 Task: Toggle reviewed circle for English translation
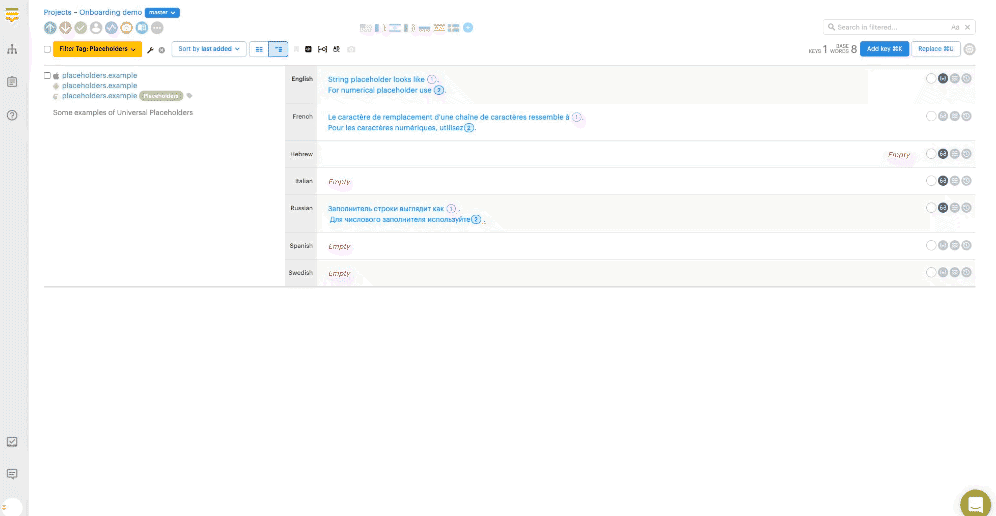point(931,78)
